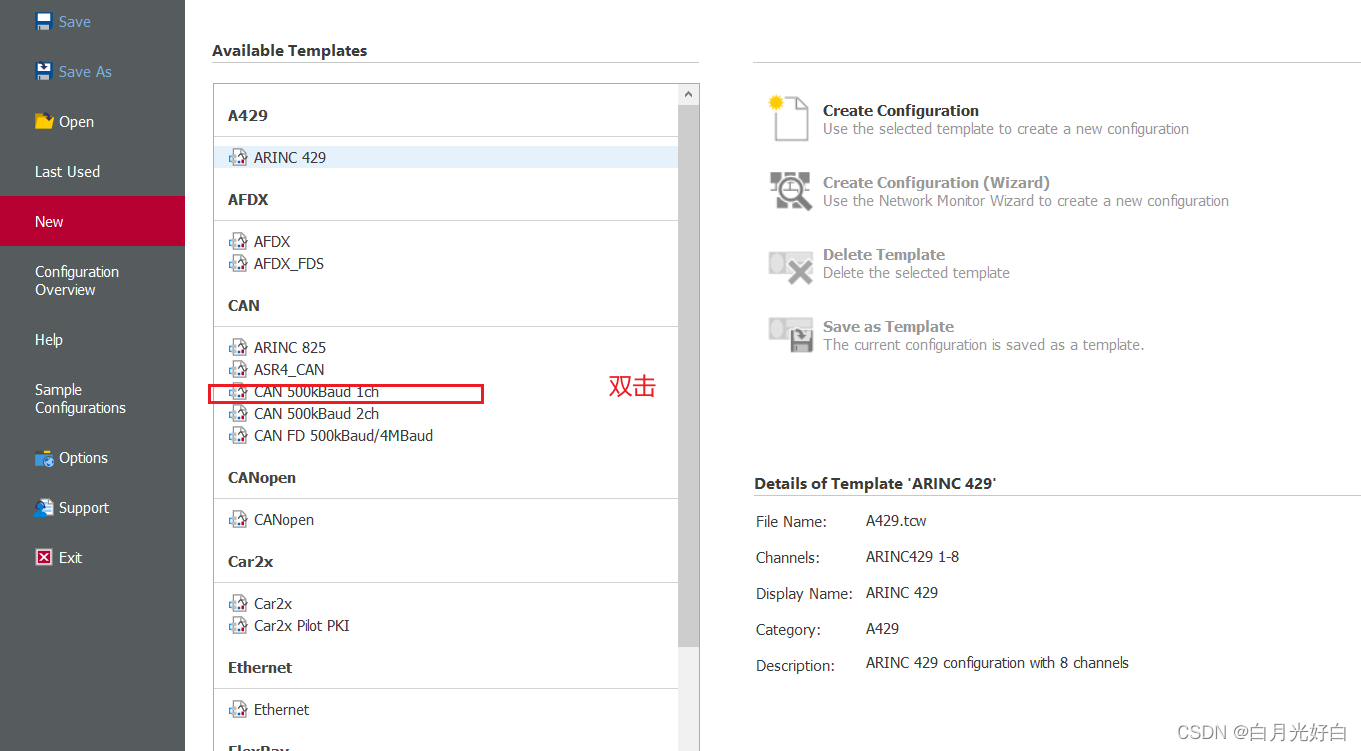Select the AFDX template row
The image size is (1361, 751).
coord(446,241)
